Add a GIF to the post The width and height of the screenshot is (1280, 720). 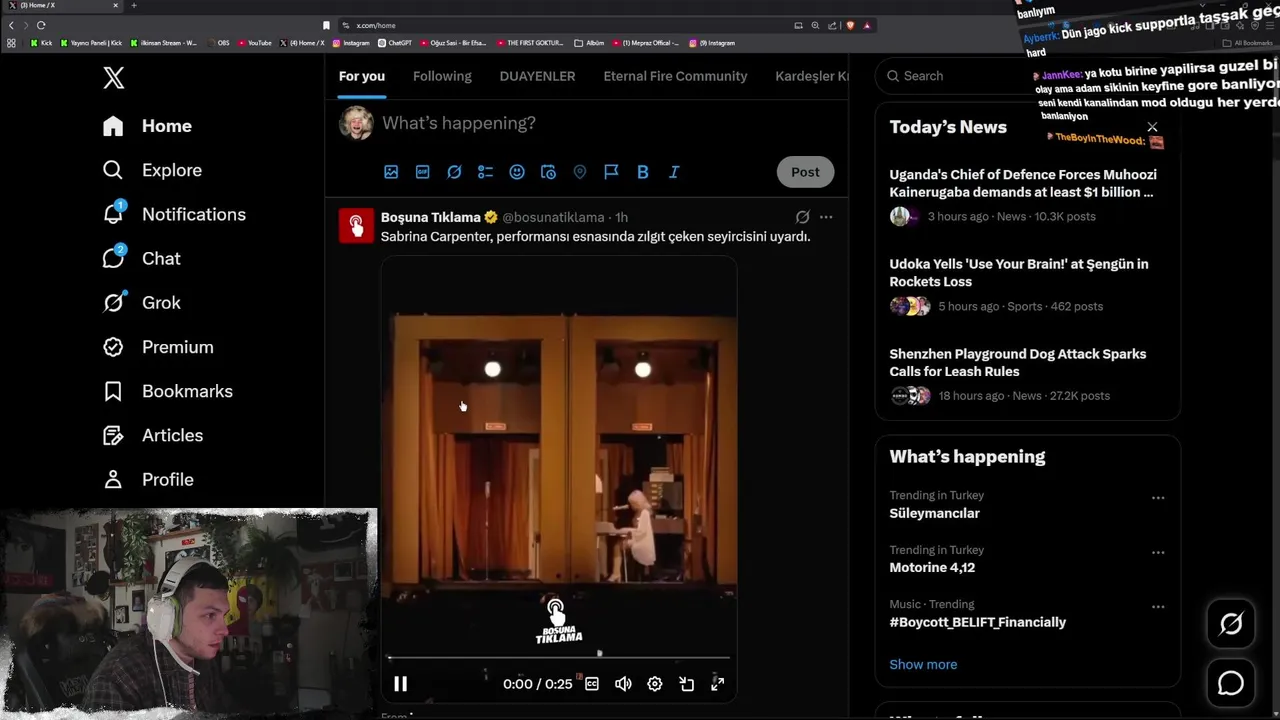tap(422, 172)
